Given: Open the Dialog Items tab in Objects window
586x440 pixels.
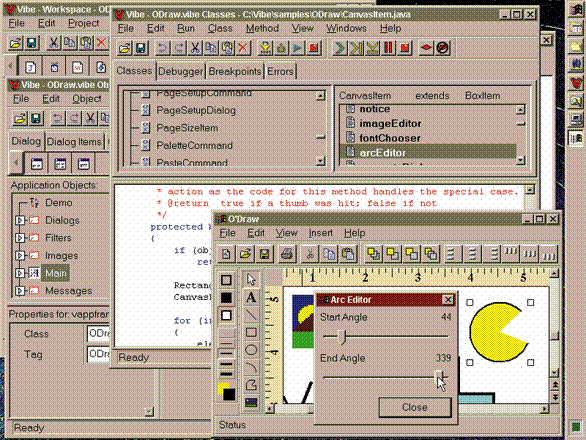Looking at the screenshot, I should [74, 142].
